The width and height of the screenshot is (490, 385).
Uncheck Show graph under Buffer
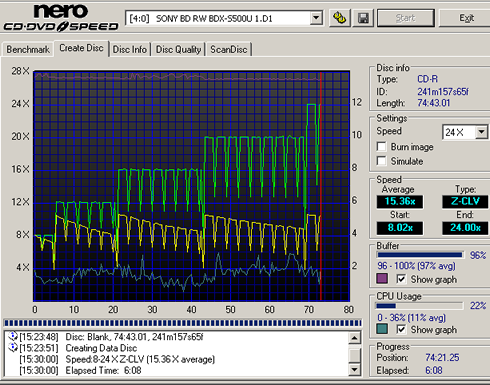401,279
